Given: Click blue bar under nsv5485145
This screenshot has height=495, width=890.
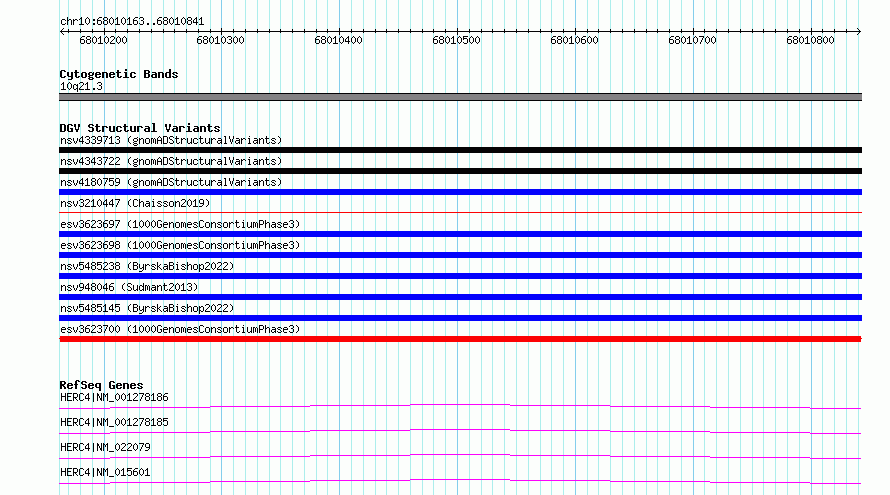Looking at the screenshot, I should 460,318.
